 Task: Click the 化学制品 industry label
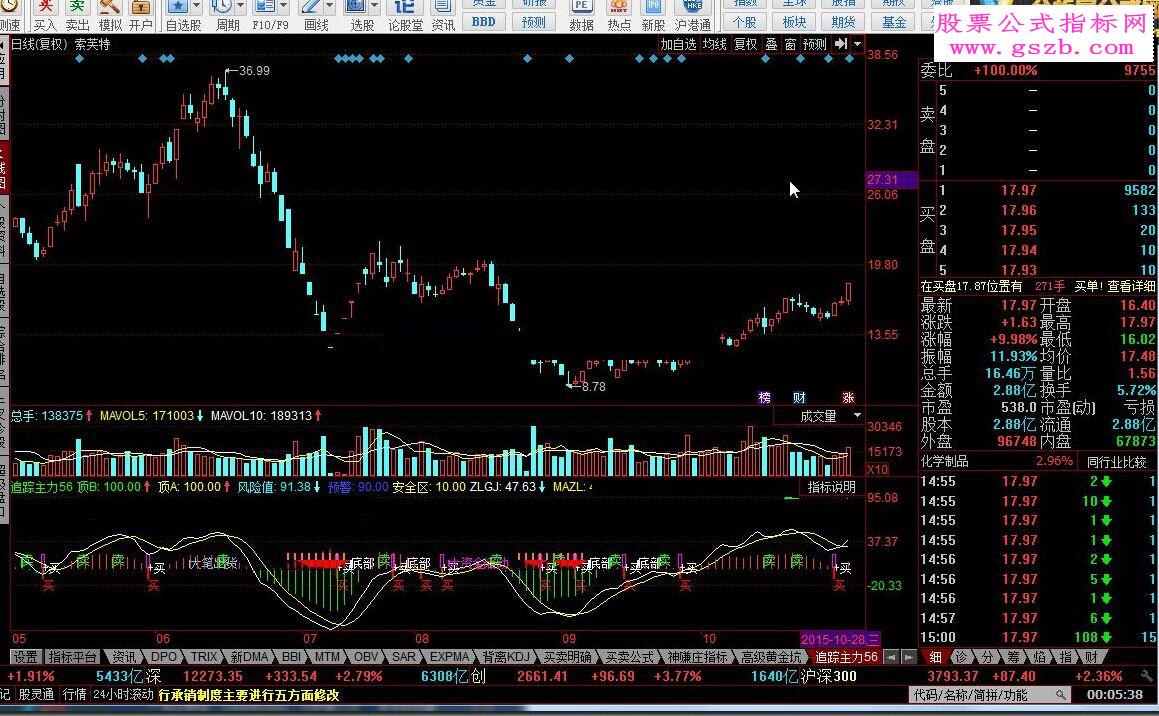(x=944, y=461)
